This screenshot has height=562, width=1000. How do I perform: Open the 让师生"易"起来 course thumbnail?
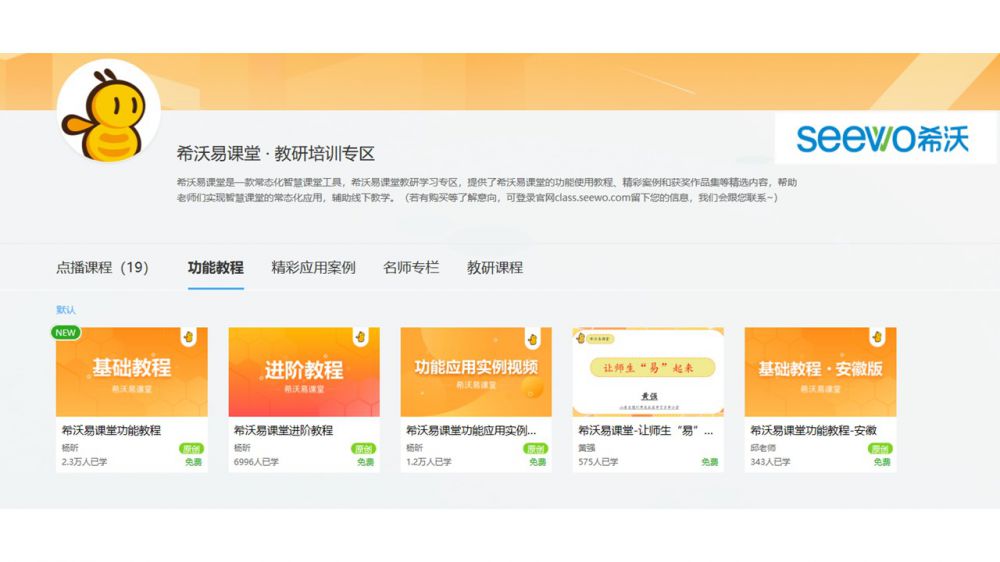tap(648, 372)
